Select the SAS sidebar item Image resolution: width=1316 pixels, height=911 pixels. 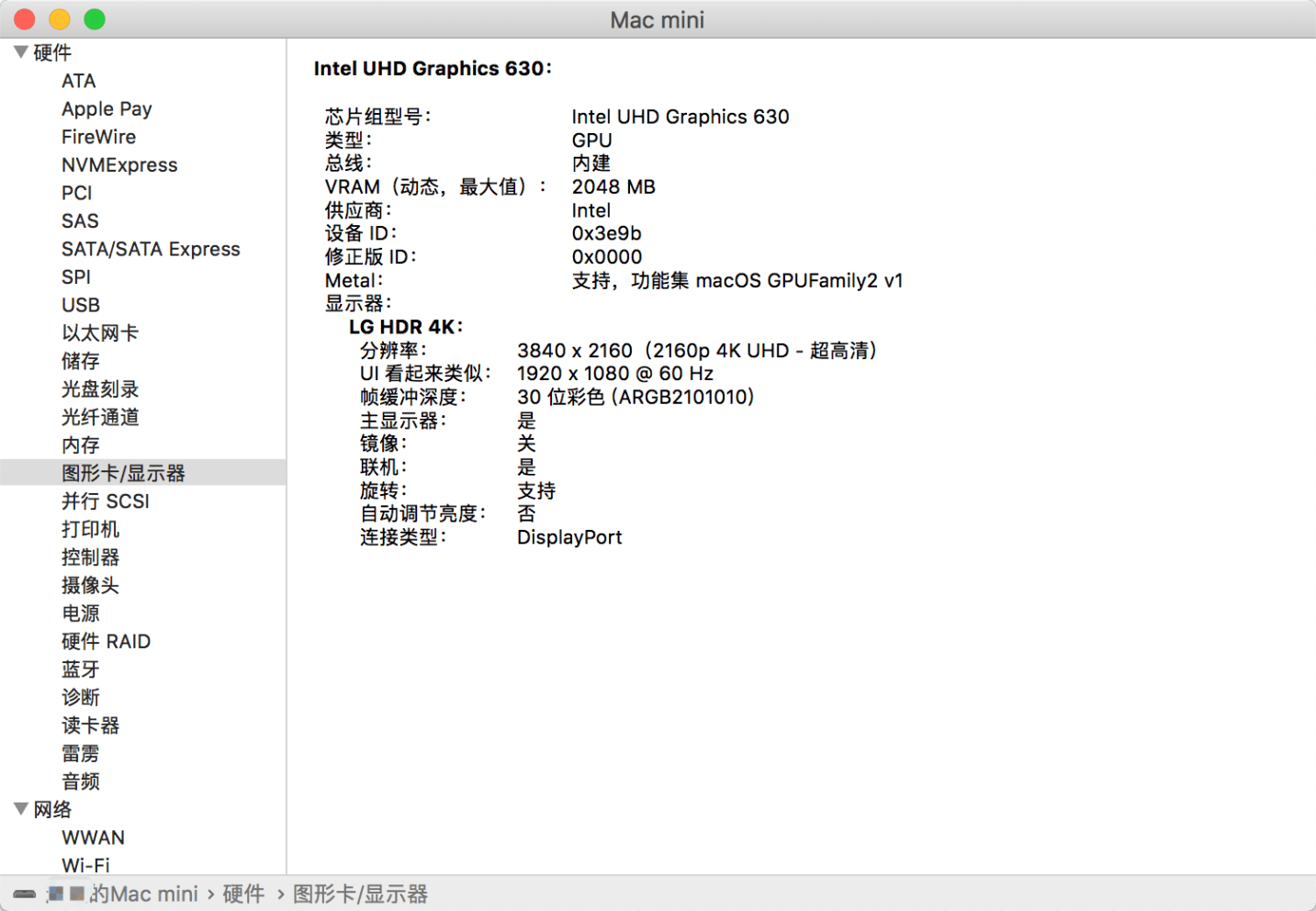(80, 221)
